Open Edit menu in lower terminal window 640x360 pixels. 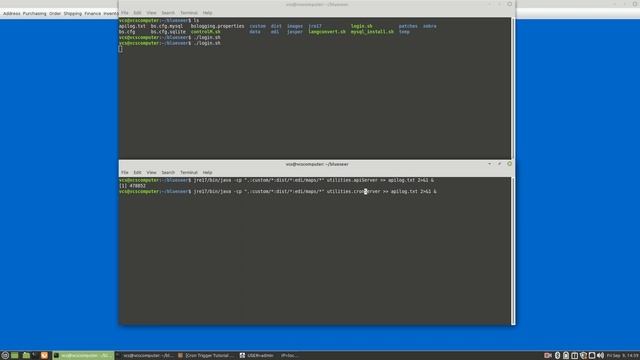(x=137, y=172)
